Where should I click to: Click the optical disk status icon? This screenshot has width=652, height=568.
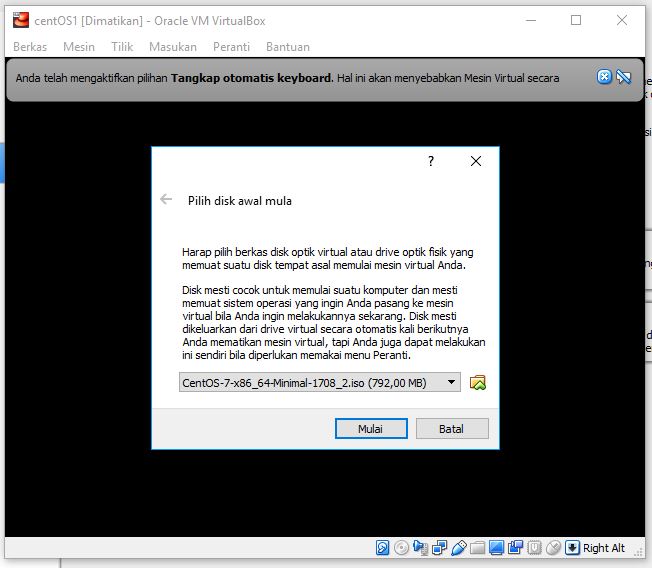(401, 548)
